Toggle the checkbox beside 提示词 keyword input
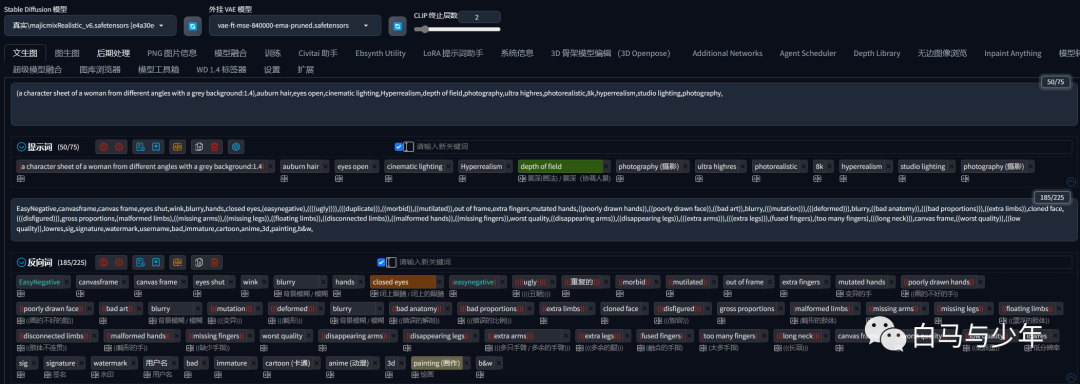The height and width of the screenshot is (384, 1080). (398, 147)
